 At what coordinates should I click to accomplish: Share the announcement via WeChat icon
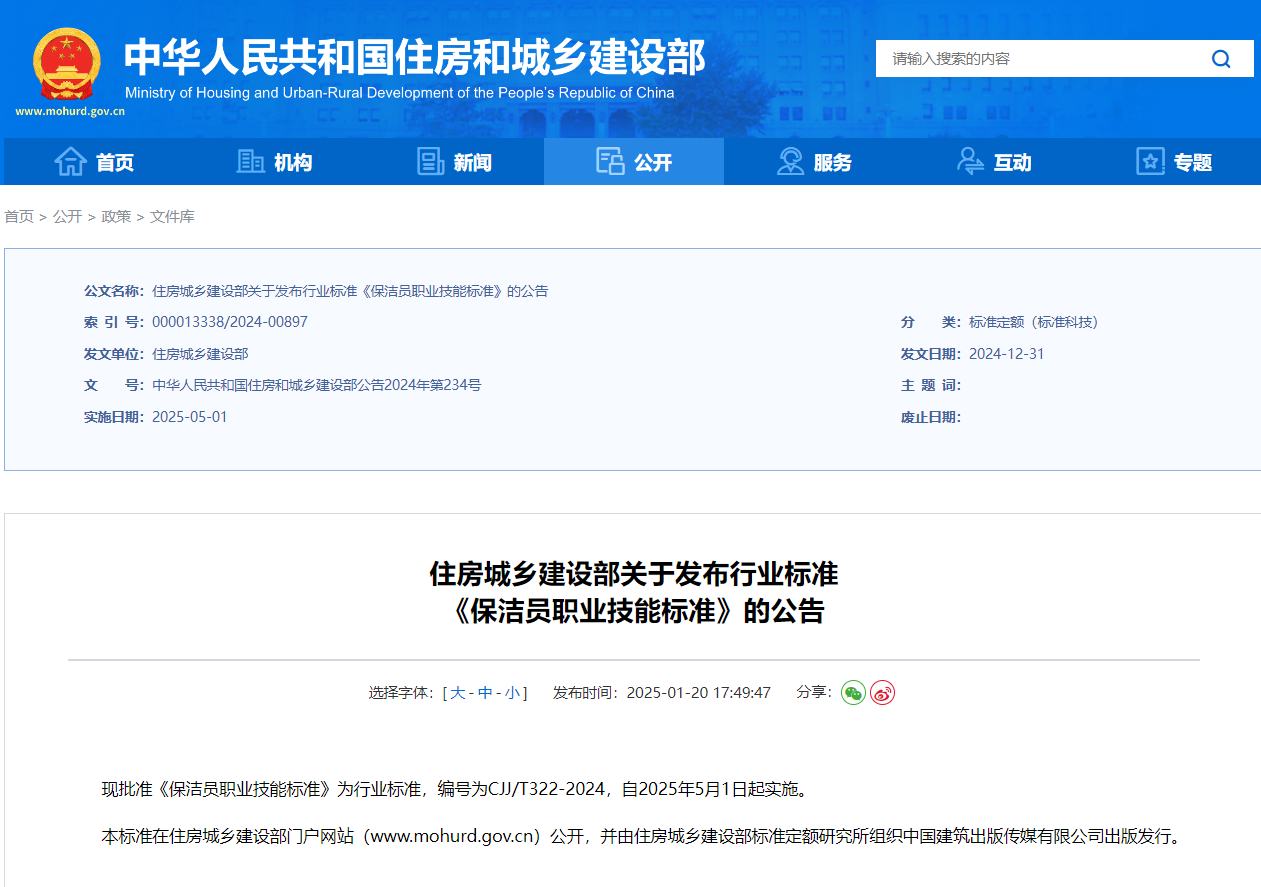coord(853,692)
